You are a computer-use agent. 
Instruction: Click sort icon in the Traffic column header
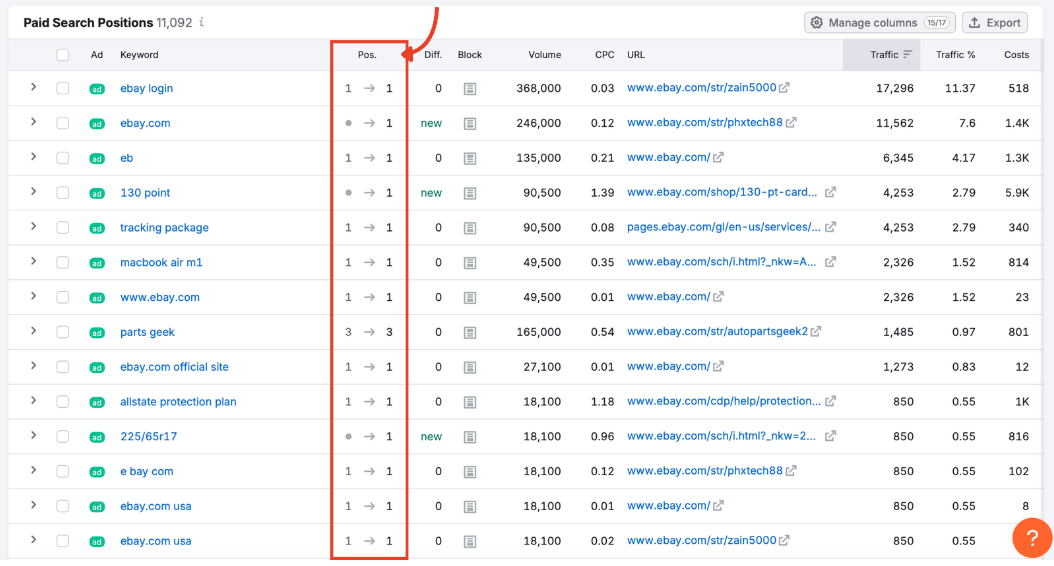pyautogui.click(x=907, y=54)
